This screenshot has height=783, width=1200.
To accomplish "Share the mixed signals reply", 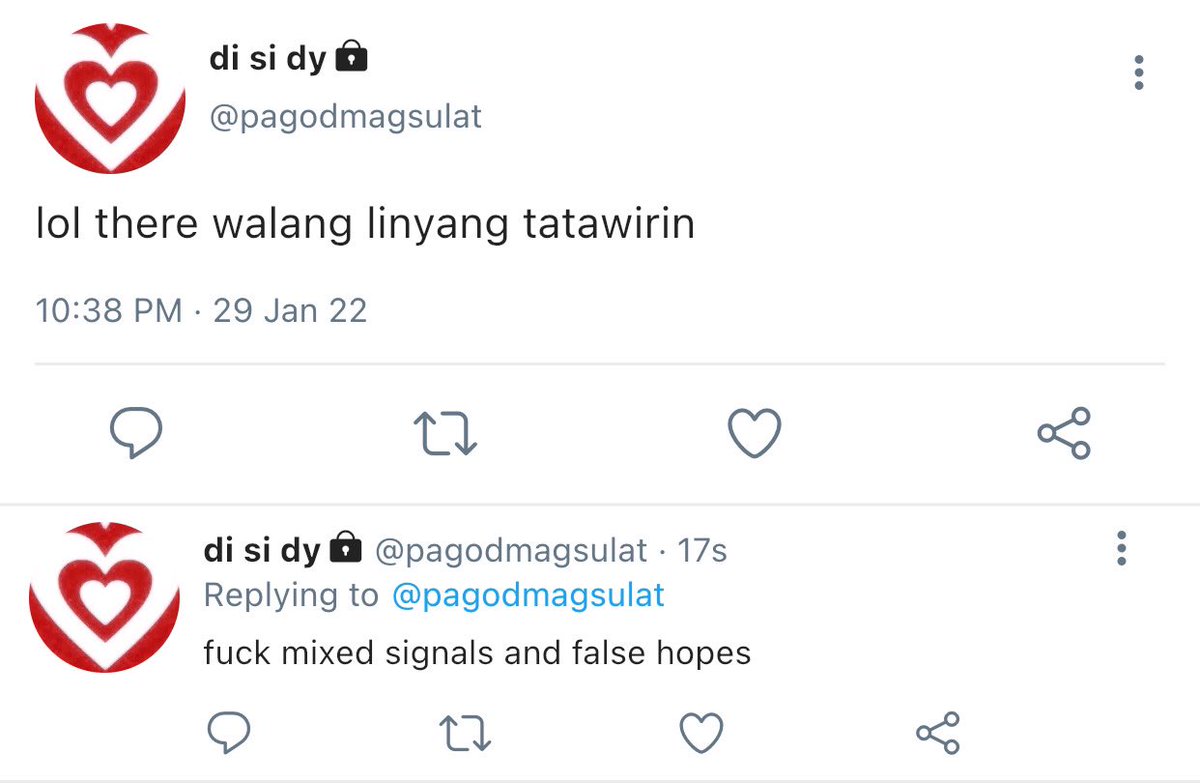I will click(x=938, y=733).
